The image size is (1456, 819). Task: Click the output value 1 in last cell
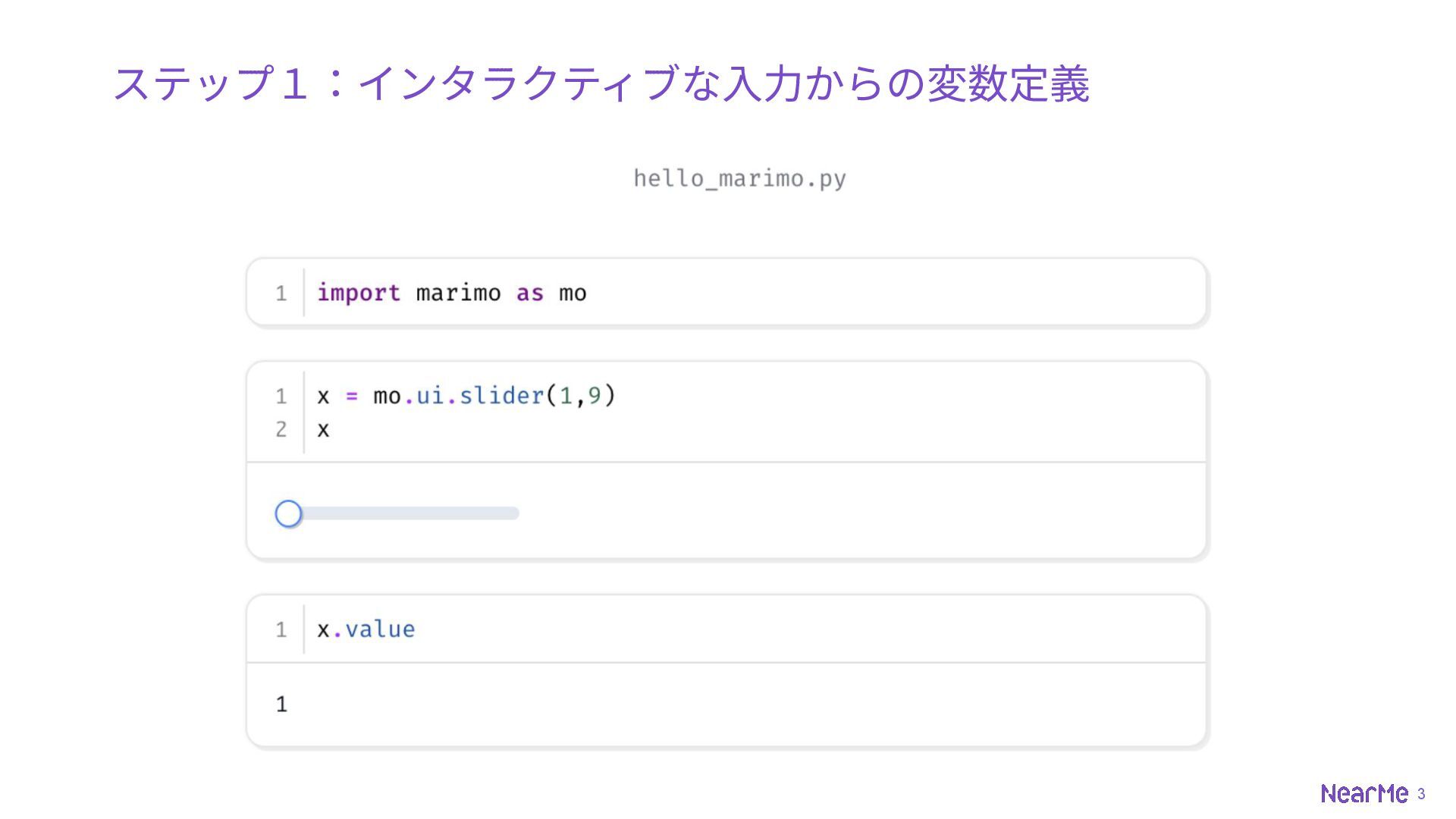281,704
